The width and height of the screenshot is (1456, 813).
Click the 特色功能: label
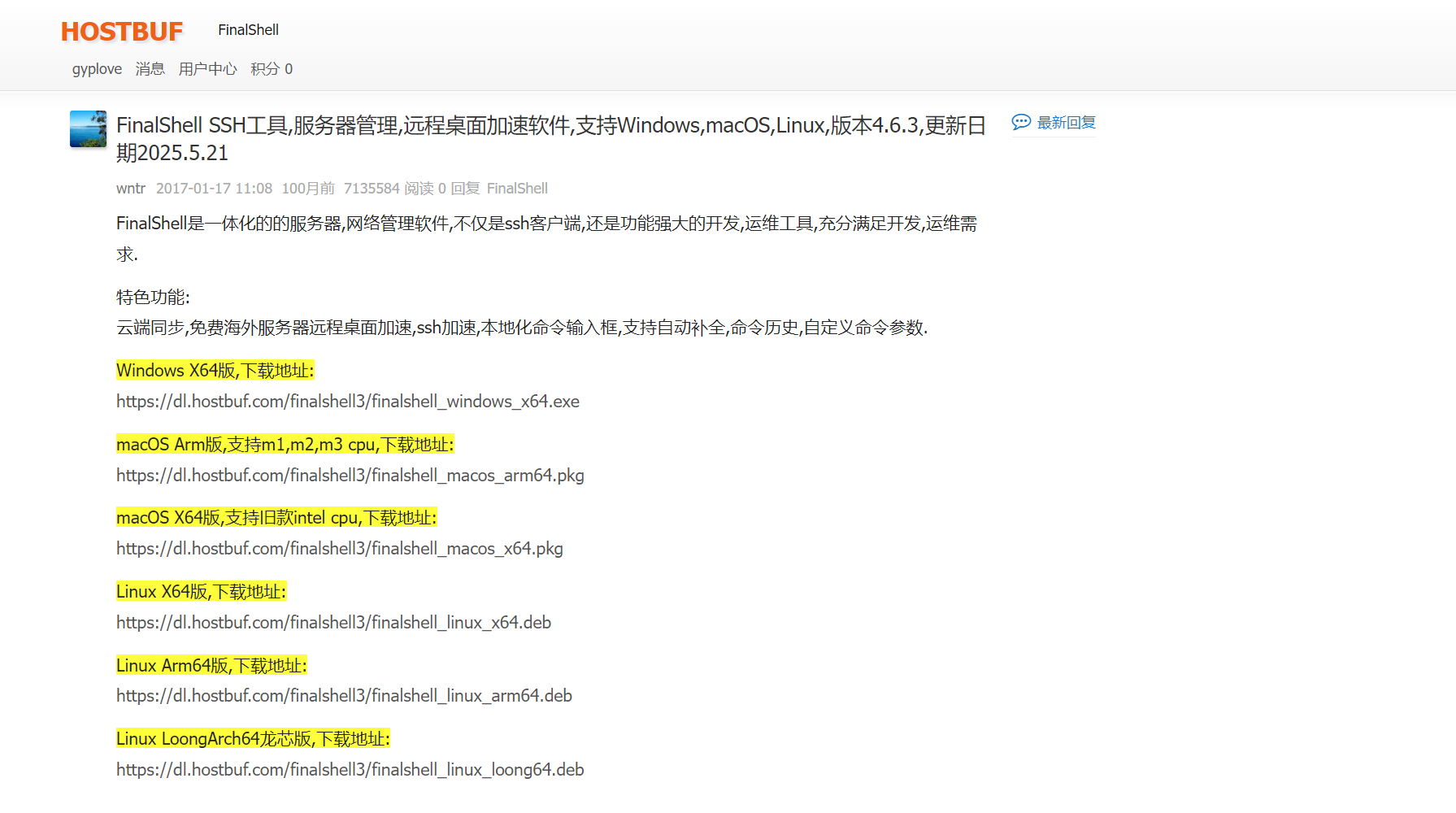coord(153,298)
